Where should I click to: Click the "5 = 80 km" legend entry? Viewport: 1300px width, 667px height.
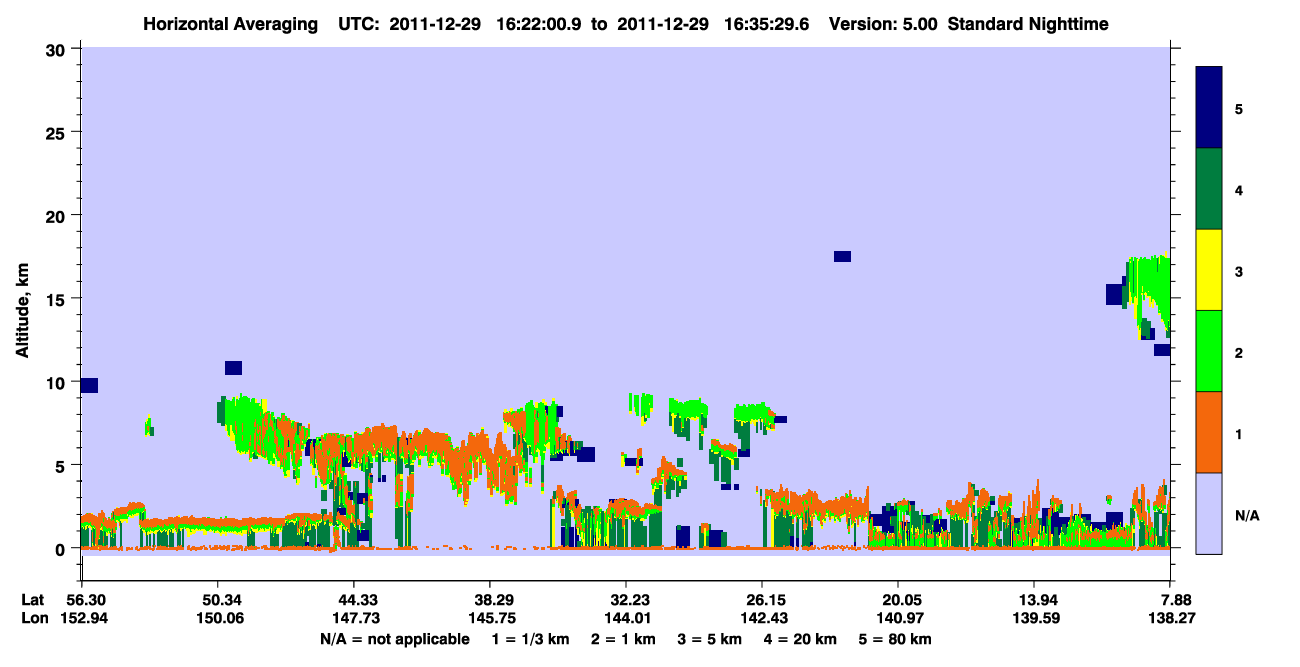tap(897, 639)
